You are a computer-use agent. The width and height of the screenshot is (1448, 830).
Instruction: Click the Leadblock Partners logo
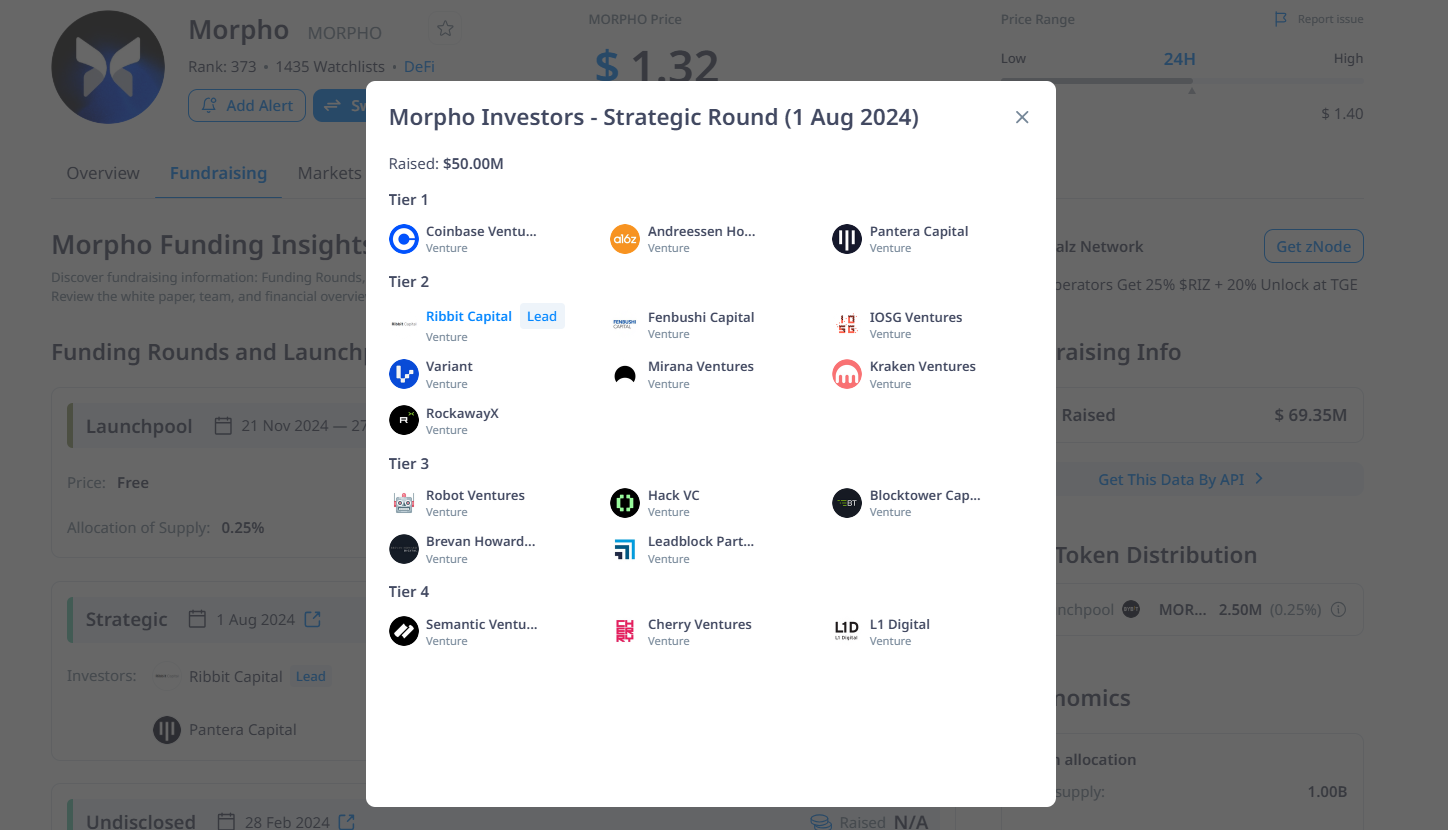pyautogui.click(x=625, y=549)
